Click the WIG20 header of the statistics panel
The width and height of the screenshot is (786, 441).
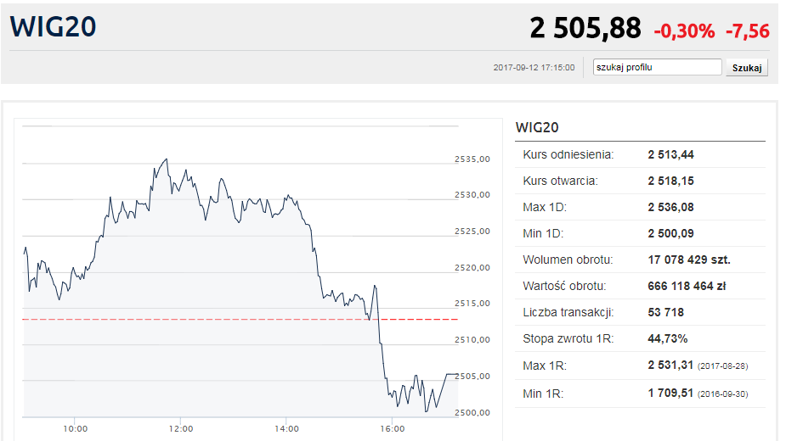(x=536, y=127)
